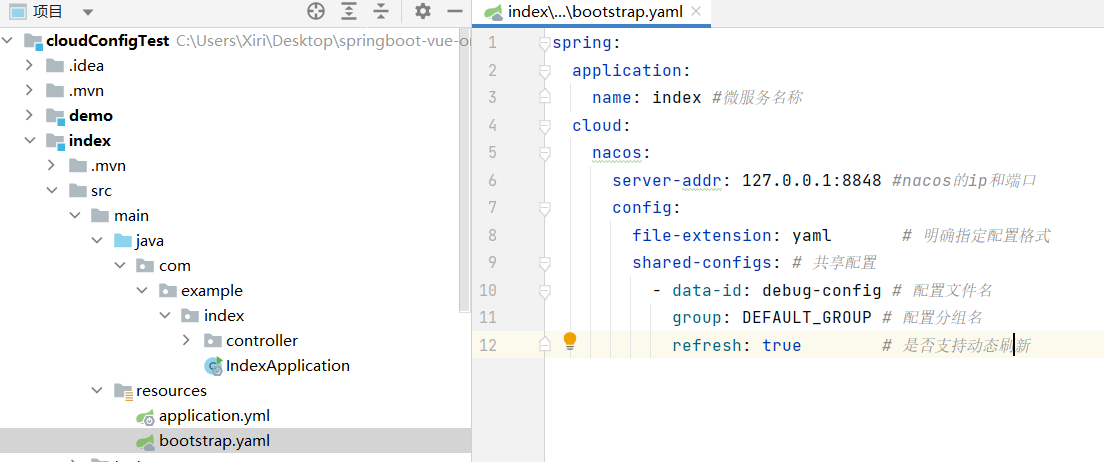
Task: Select bootstrap.yaml in the project tree
Action: (x=215, y=442)
